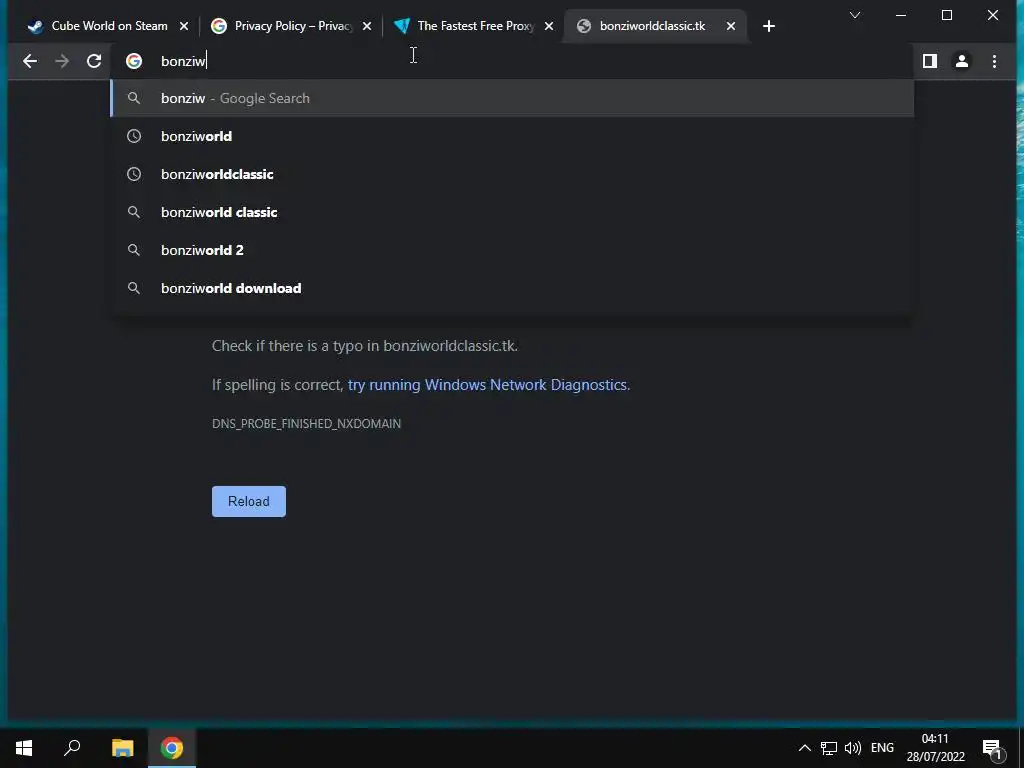This screenshot has height=768, width=1024.
Task: Open the side panel icon
Action: pos(929,61)
